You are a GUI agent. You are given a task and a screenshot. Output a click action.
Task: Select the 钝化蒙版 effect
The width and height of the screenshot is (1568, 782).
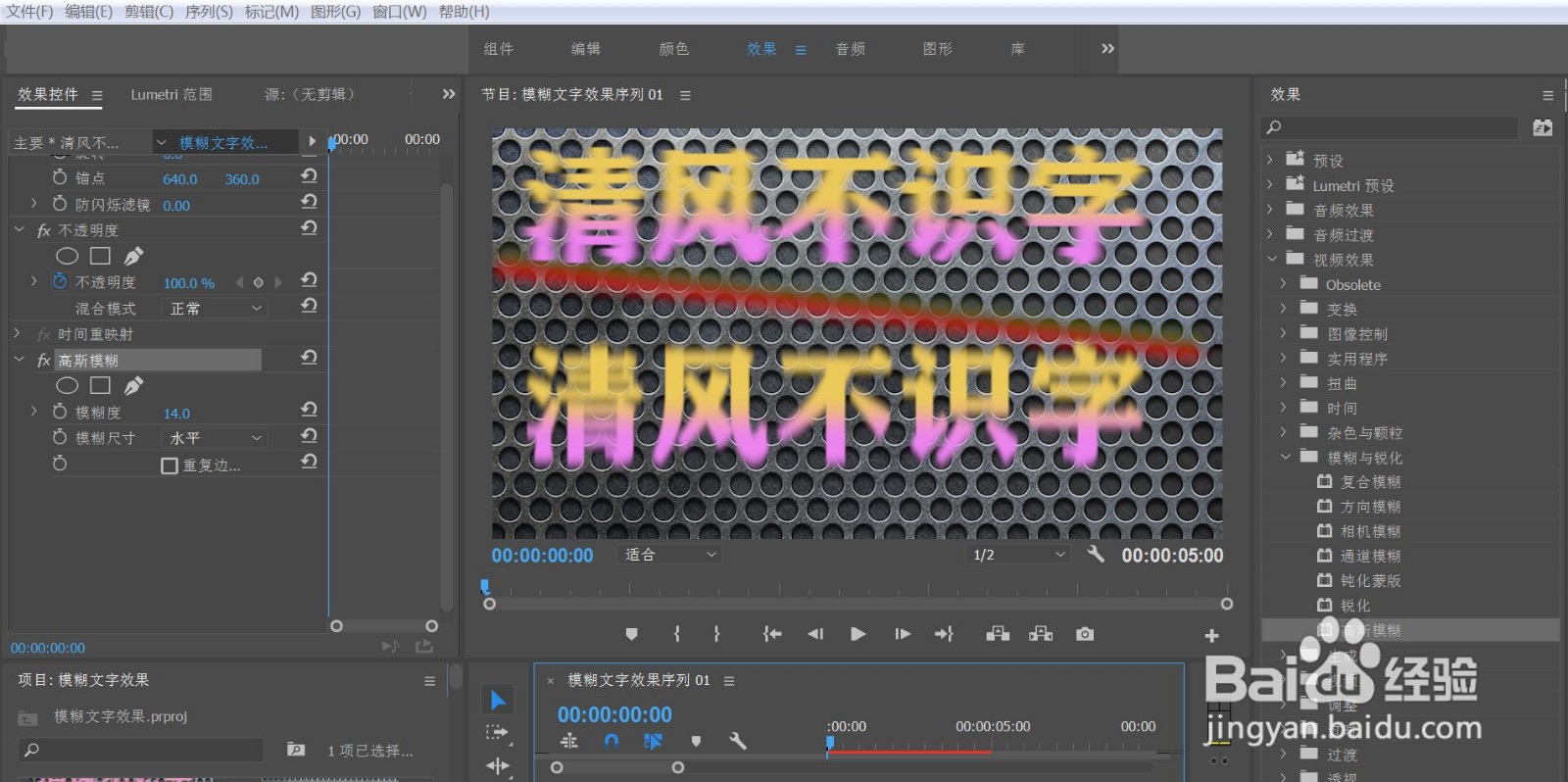pos(1370,581)
